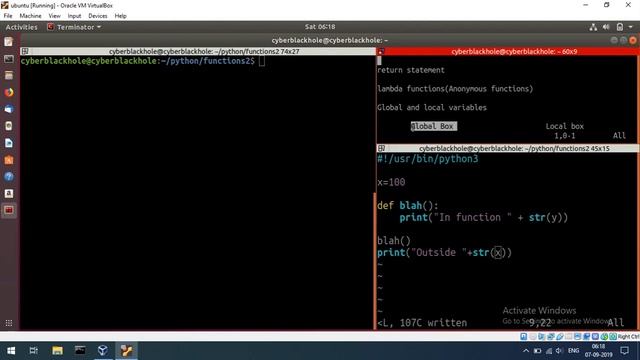Screen dimensions: 640x360
Task: Open Rhythmbox from the dock
Action: (9, 126)
